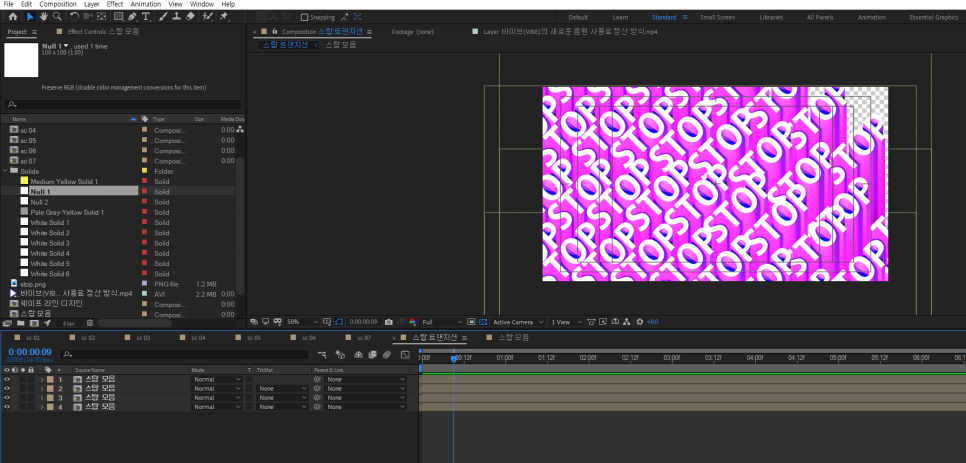
Task: Hide layer 4 with its eye icon
Action: pos(7,407)
